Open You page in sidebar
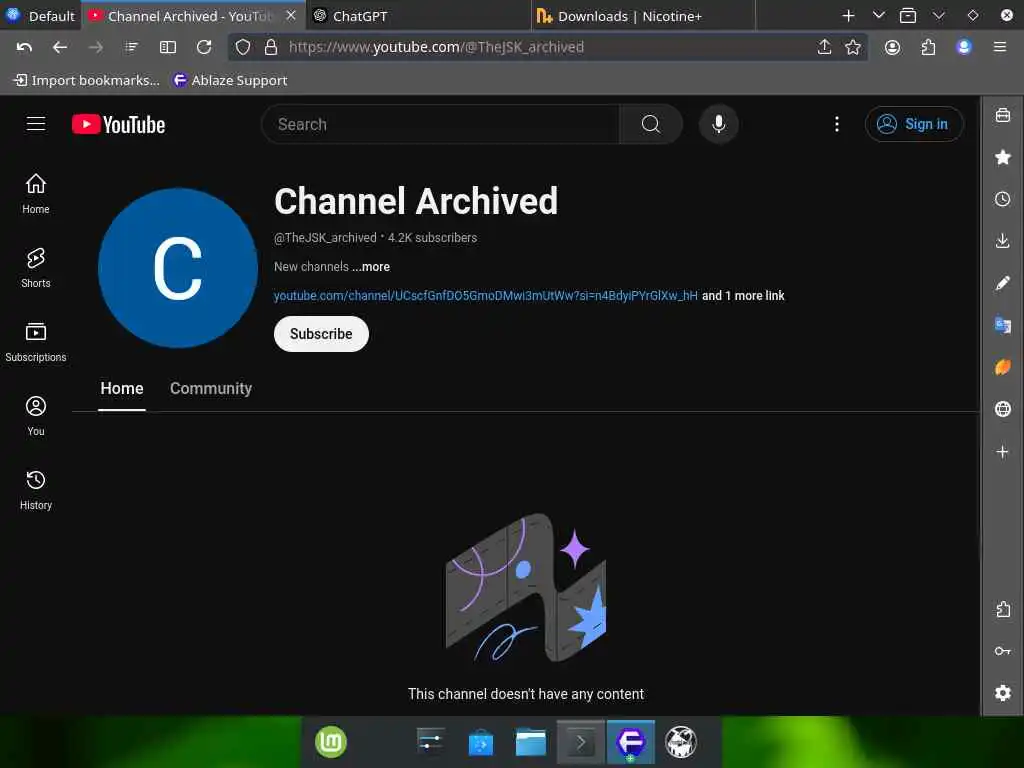 (36, 416)
